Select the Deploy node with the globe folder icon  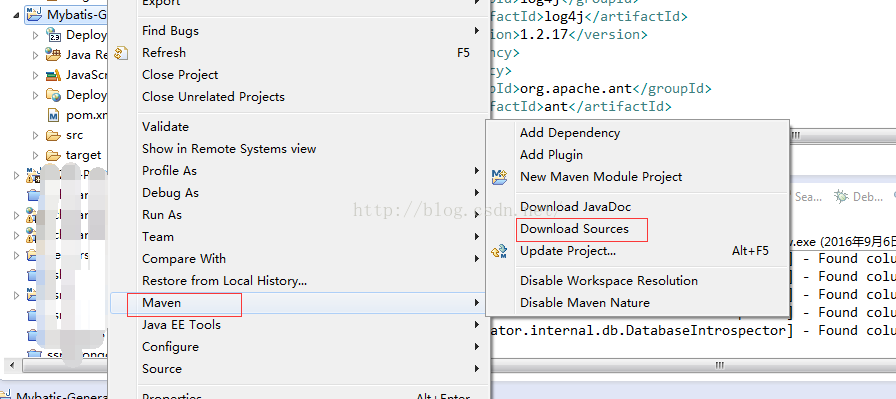[x=53, y=95]
